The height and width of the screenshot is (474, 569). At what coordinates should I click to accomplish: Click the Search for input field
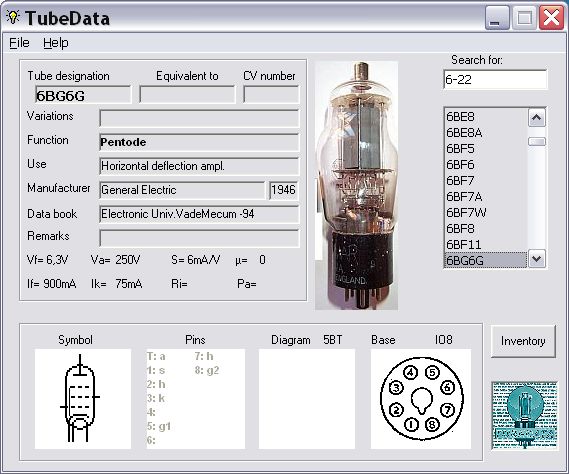(495, 79)
